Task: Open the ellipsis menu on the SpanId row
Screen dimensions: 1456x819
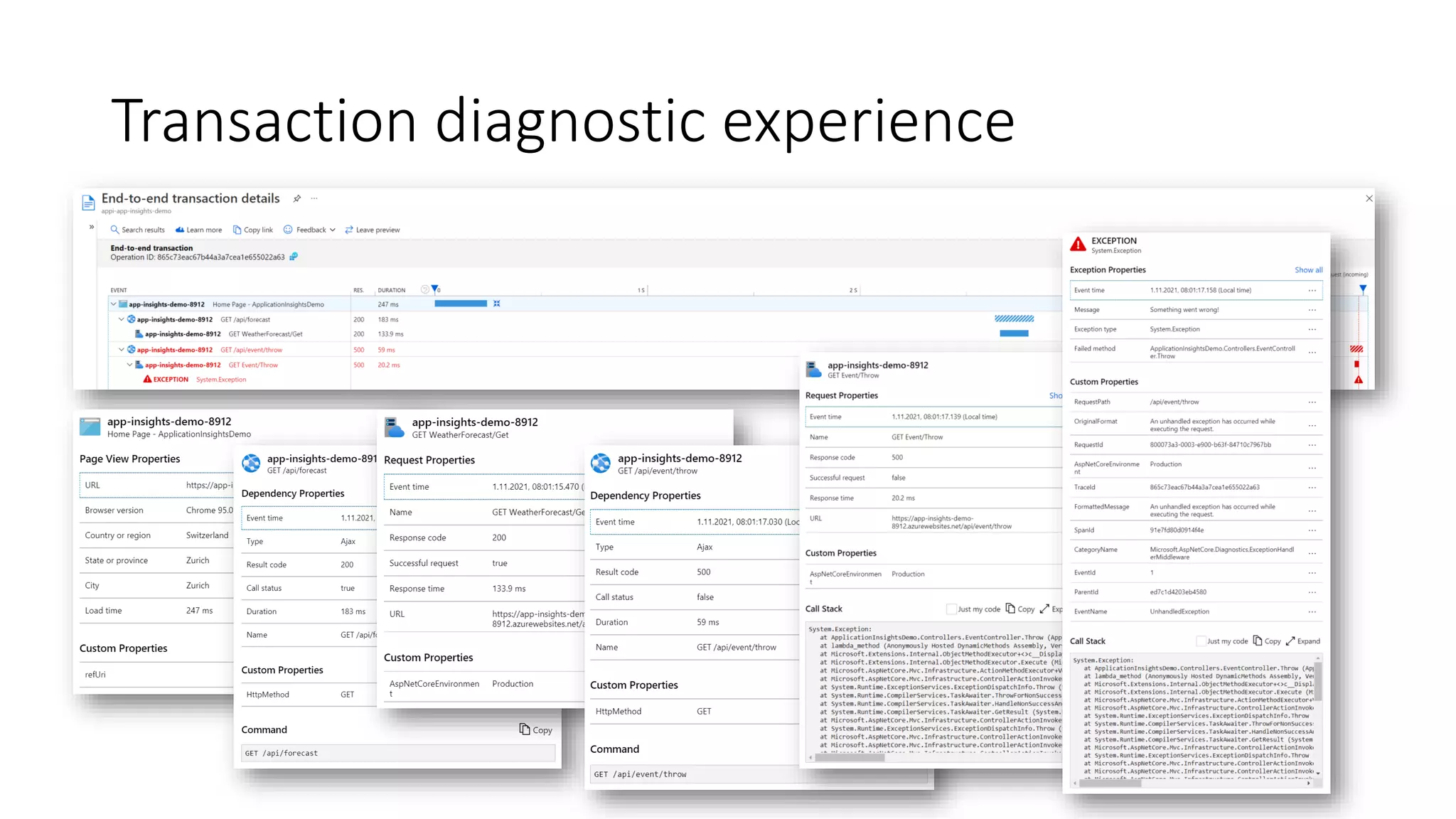Action: 1312,530
